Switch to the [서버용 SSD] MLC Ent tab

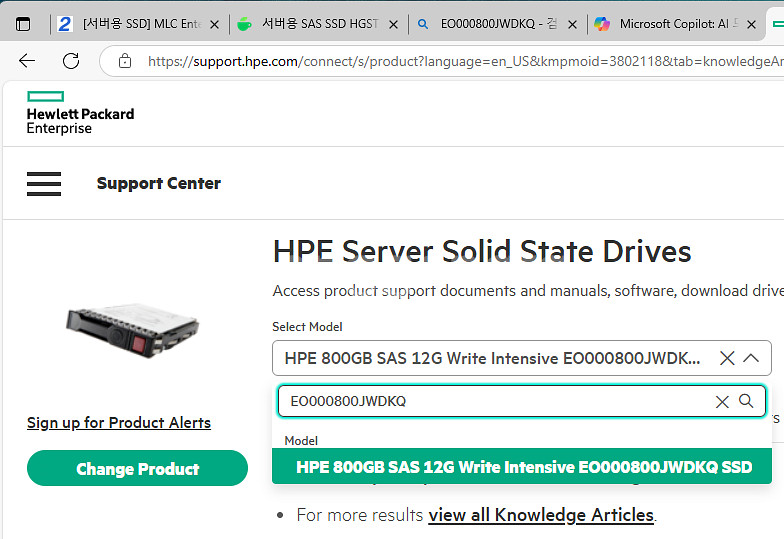coord(138,24)
